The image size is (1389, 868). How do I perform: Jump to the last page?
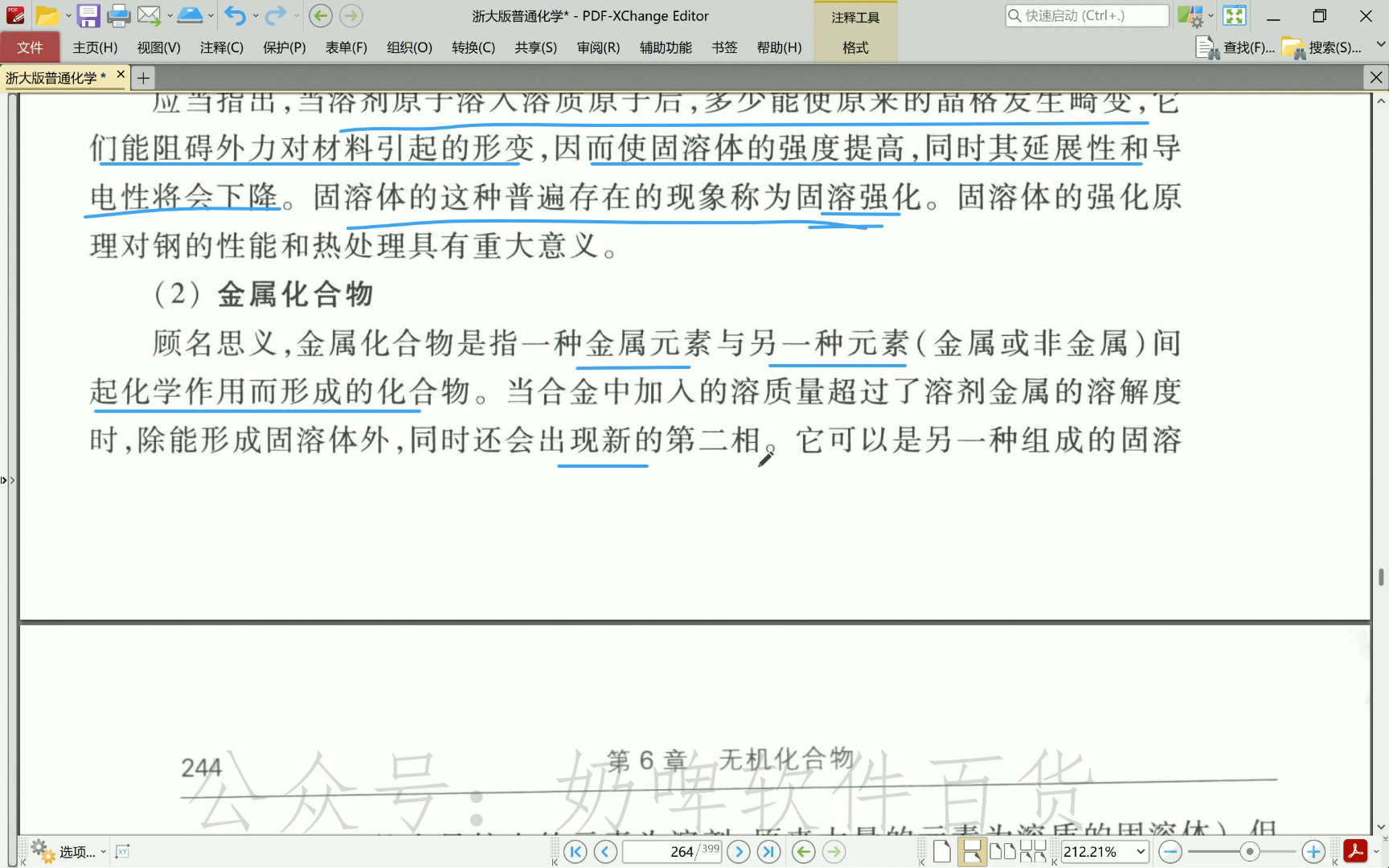pyautogui.click(x=768, y=851)
